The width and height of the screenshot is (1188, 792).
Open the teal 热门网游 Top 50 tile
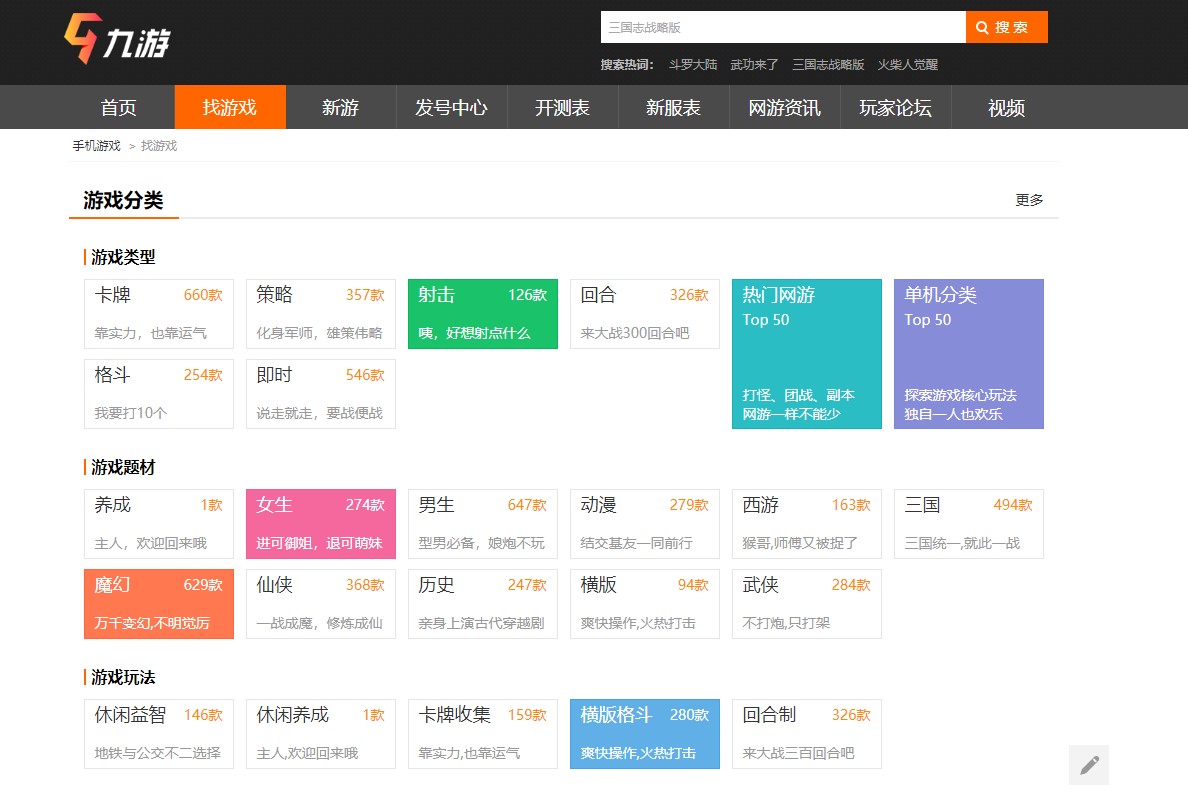[806, 353]
